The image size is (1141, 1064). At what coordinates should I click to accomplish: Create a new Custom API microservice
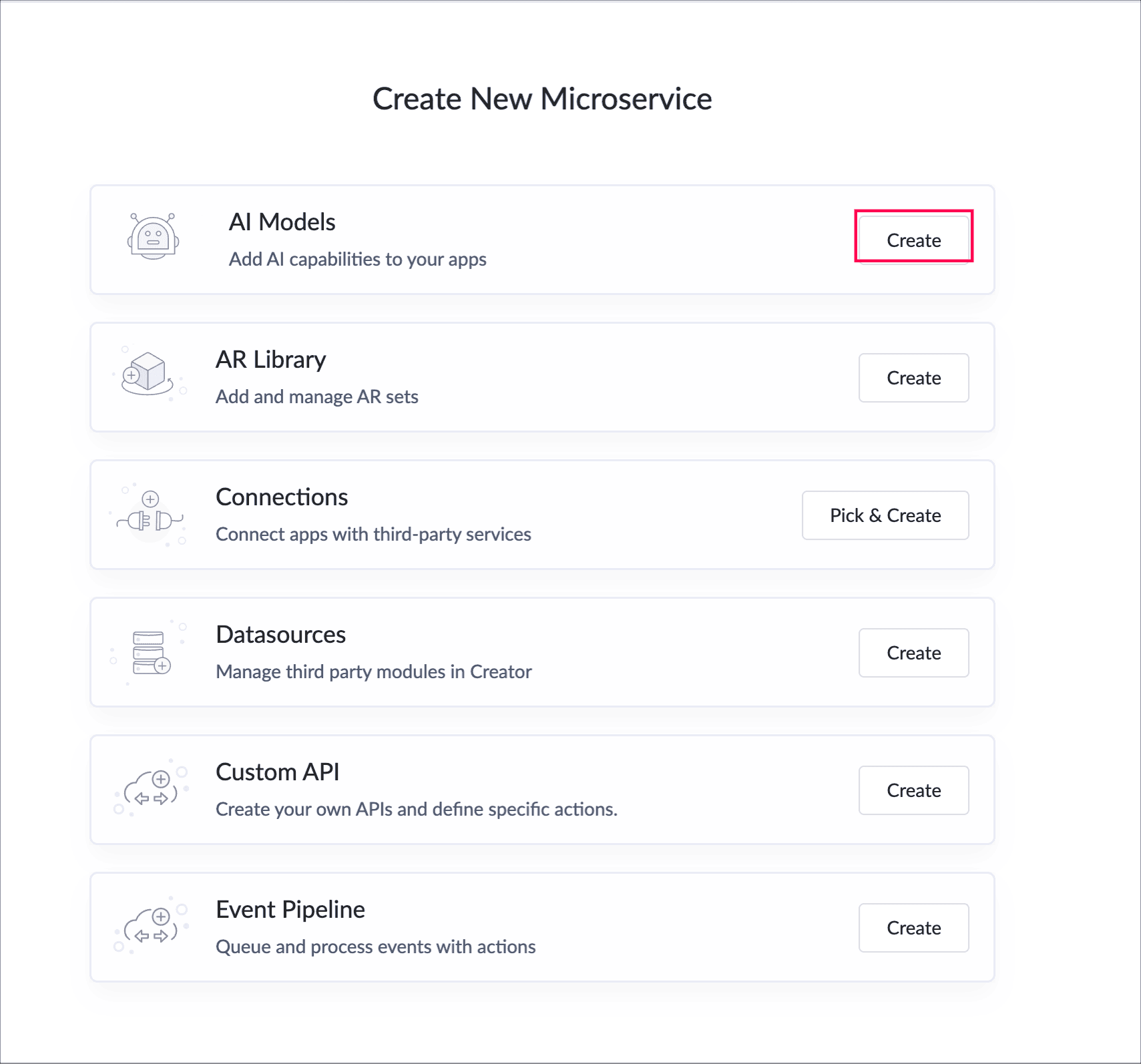tap(913, 790)
